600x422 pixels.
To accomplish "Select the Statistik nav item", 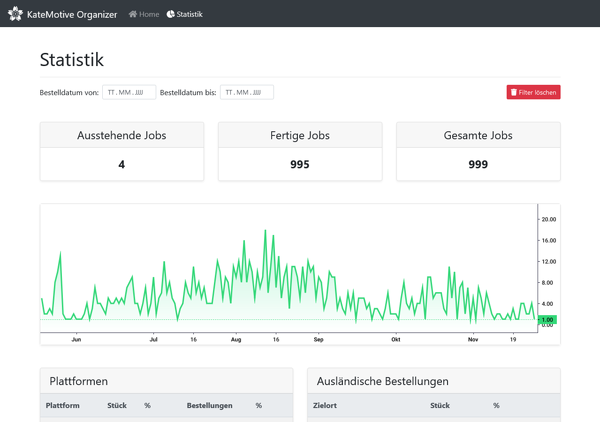I will pos(184,14).
